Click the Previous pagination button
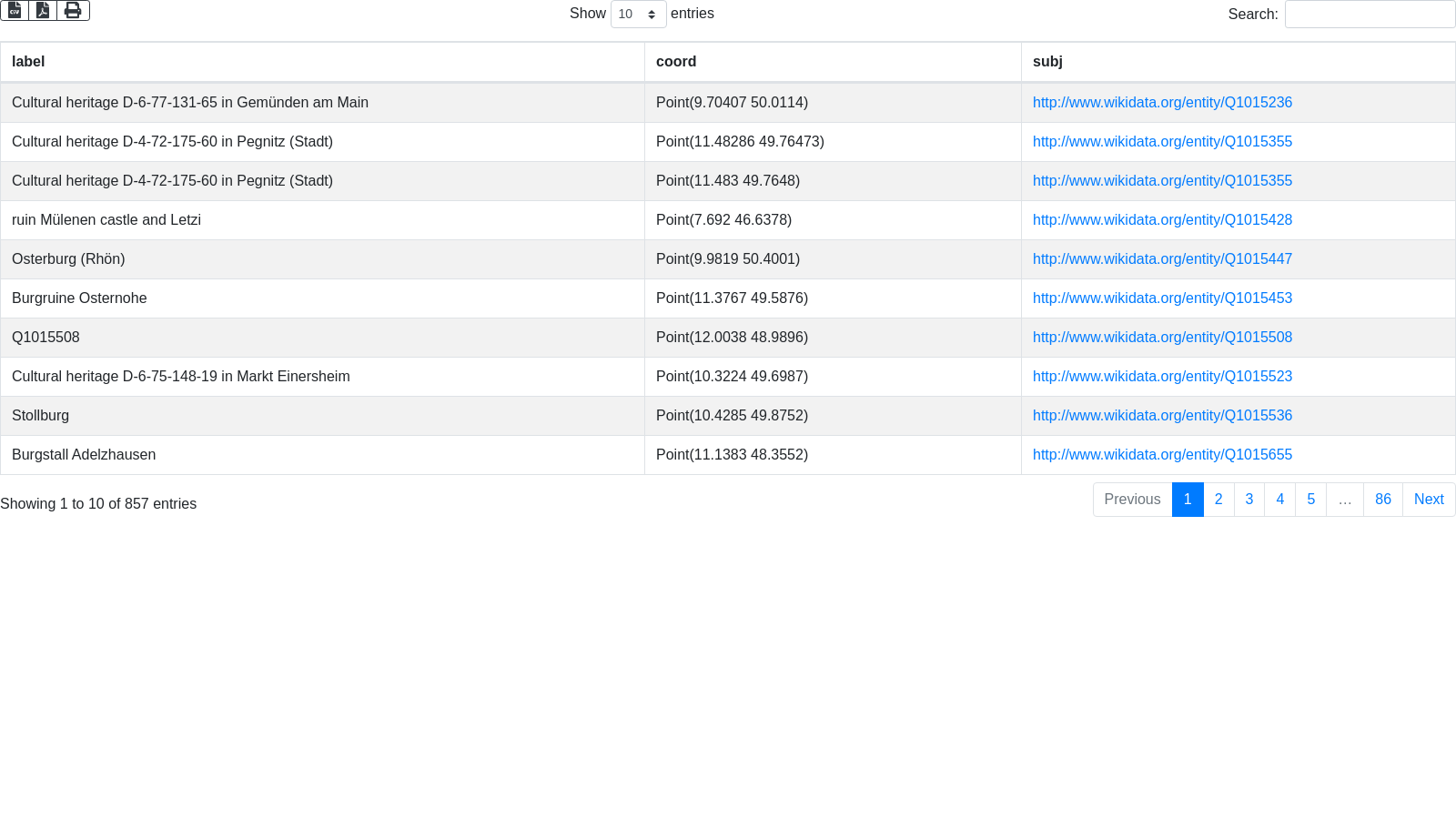The image size is (1456, 819). click(x=1132, y=500)
